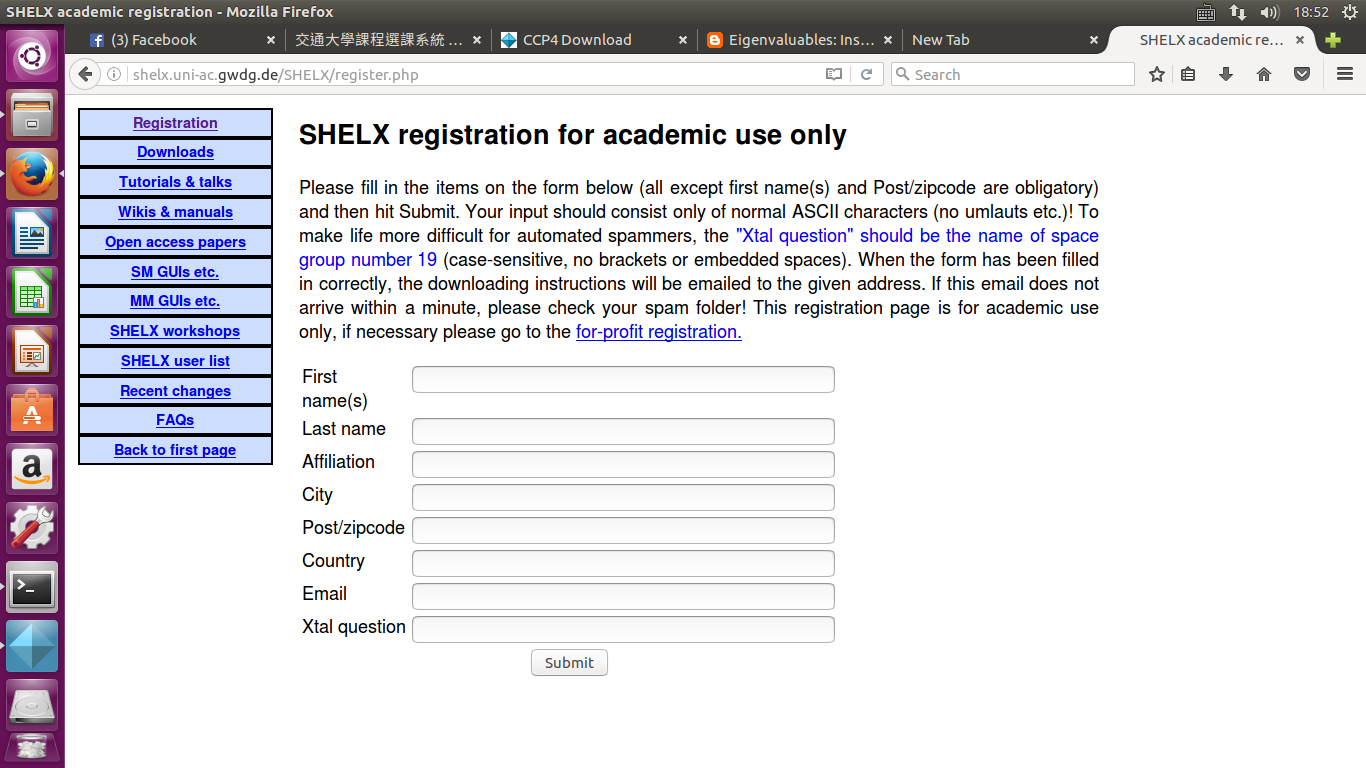Open the SHELX user list link
This screenshot has height=768, width=1366.
click(175, 361)
